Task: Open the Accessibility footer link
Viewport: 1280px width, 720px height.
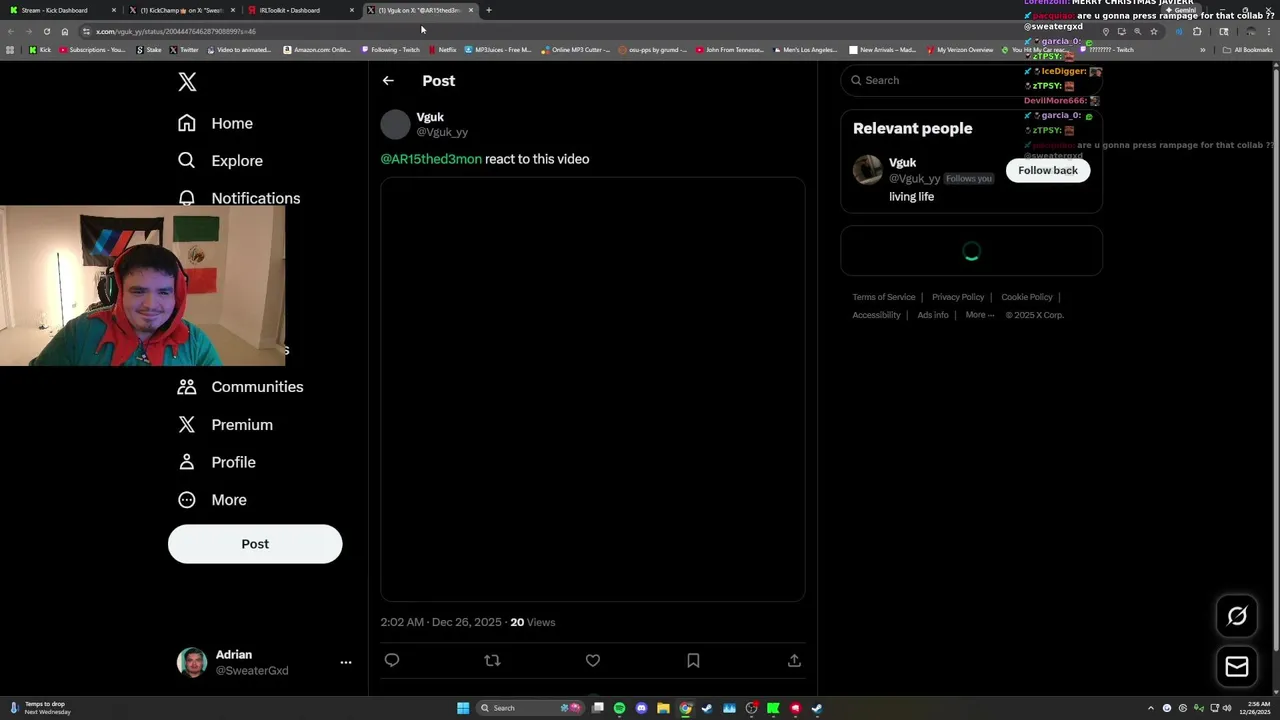Action: pyautogui.click(x=876, y=315)
